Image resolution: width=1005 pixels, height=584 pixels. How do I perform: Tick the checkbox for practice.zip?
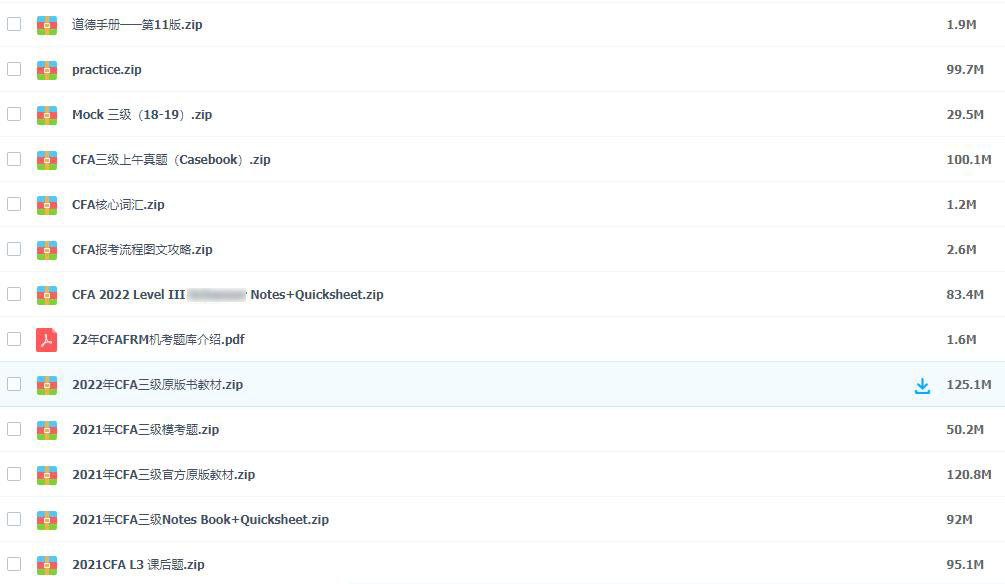pos(14,69)
